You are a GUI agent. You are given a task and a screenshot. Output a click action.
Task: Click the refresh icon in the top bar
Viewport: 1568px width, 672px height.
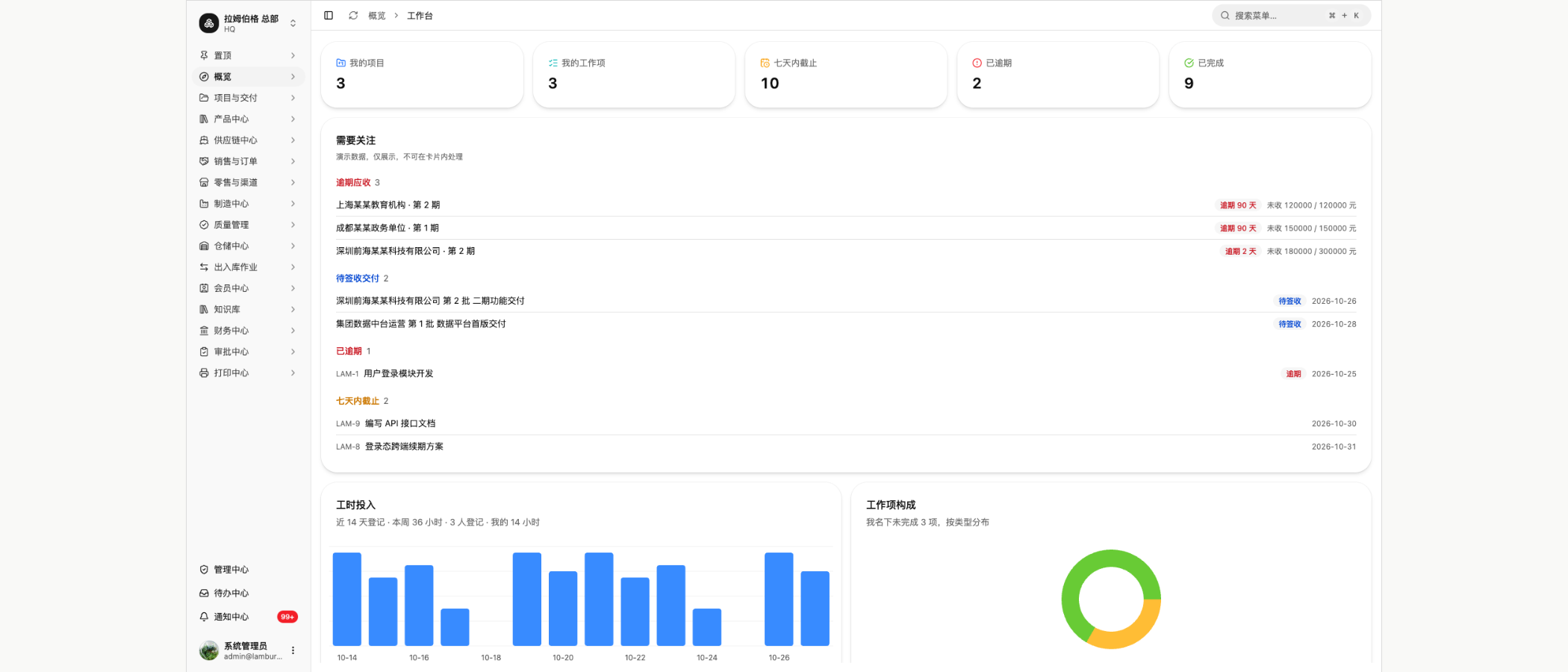point(353,16)
